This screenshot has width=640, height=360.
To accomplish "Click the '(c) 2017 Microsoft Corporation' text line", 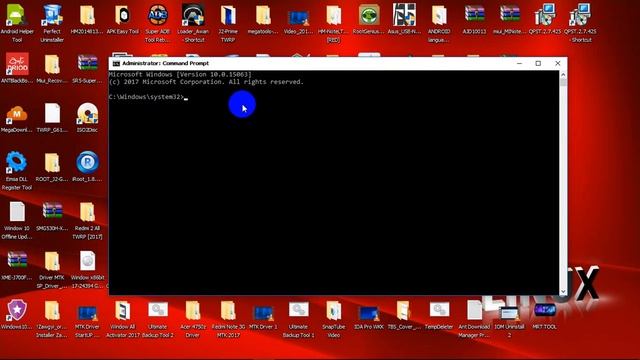I will 206,82.
